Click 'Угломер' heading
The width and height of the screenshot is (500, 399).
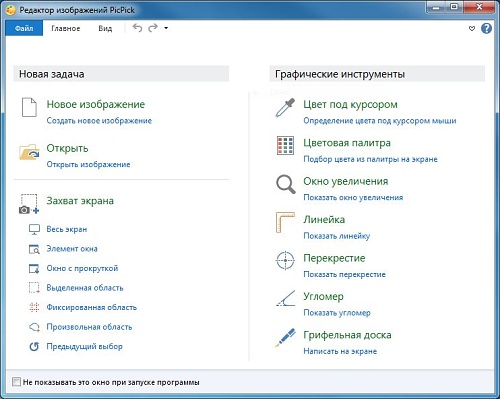click(323, 296)
